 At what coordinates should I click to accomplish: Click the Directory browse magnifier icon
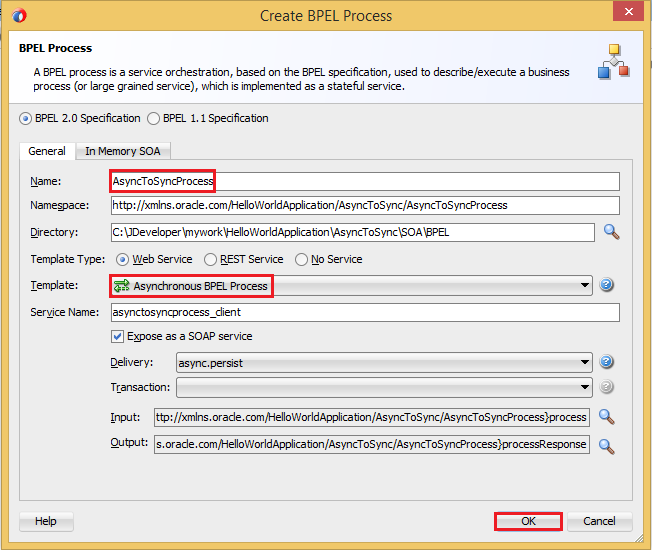pos(611,232)
